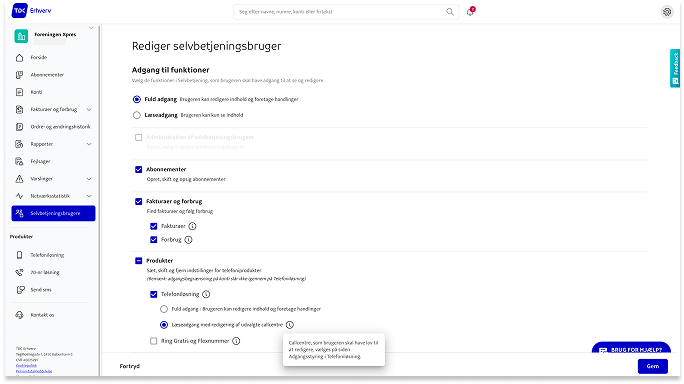Viewport: 684px width, 384px height.
Task: Click the sidebar vertical scrollbar
Action: (x=99, y=200)
